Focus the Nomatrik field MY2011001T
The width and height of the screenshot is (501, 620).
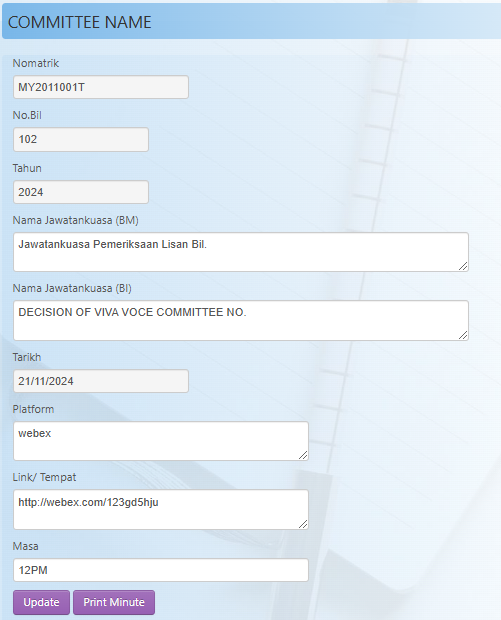click(x=101, y=87)
